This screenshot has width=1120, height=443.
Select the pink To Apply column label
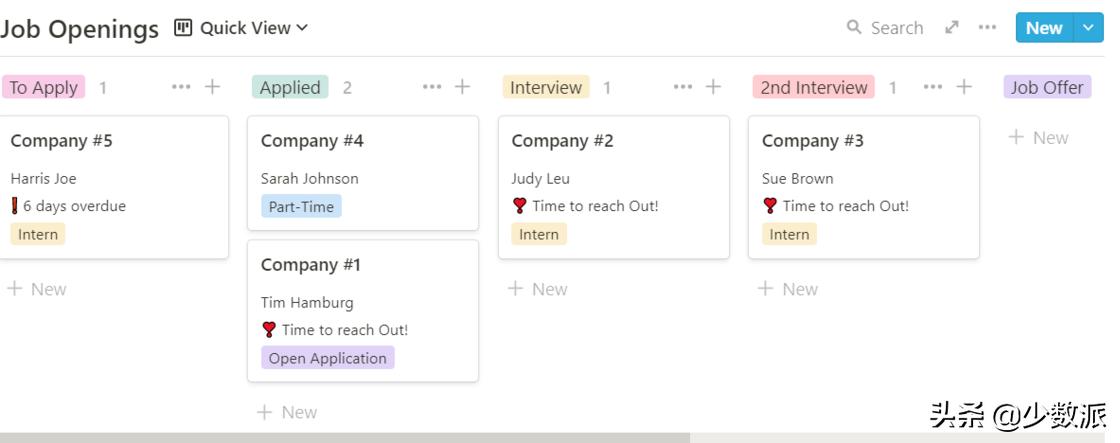[43, 87]
